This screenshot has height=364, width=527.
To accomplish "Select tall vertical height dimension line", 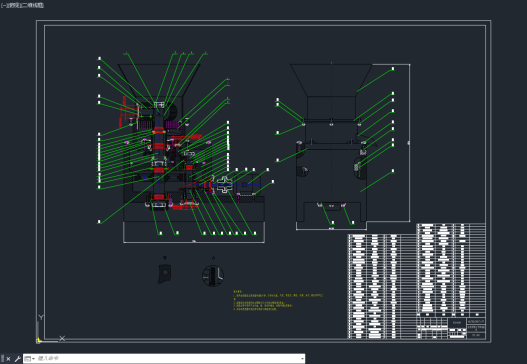I will coord(409,143).
